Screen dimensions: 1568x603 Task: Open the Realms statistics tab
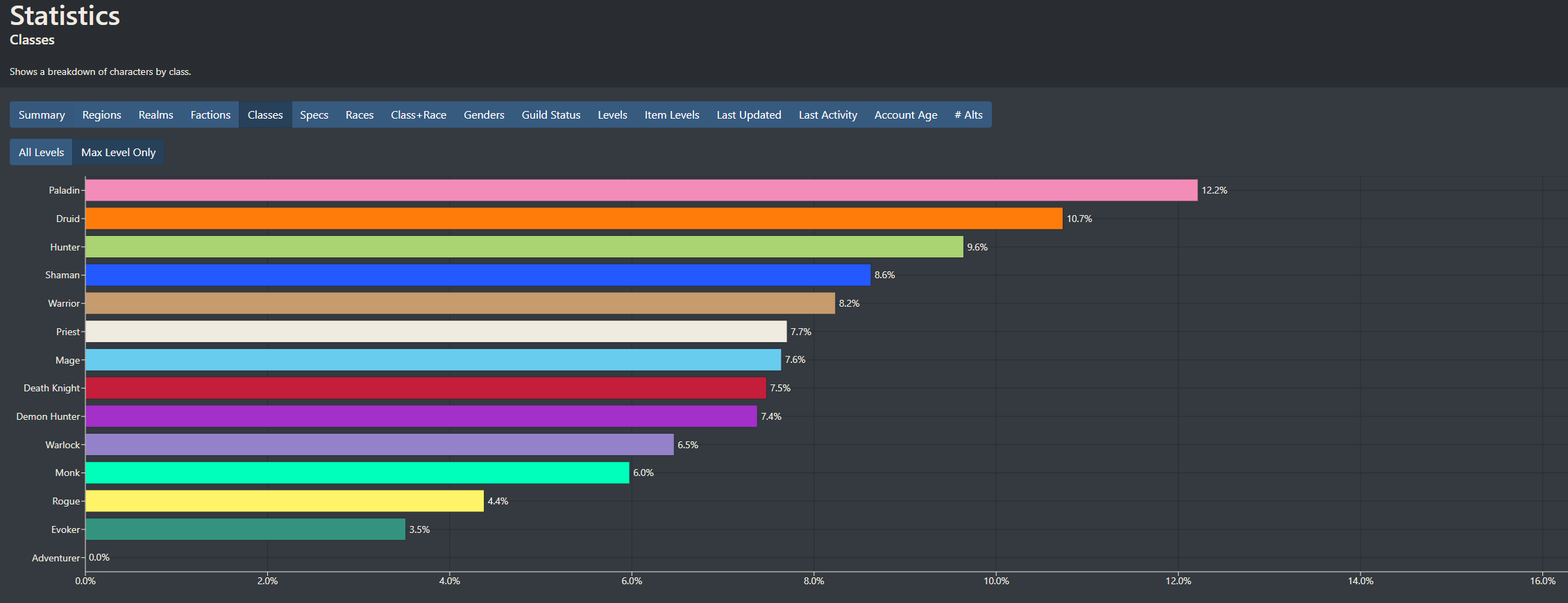155,114
